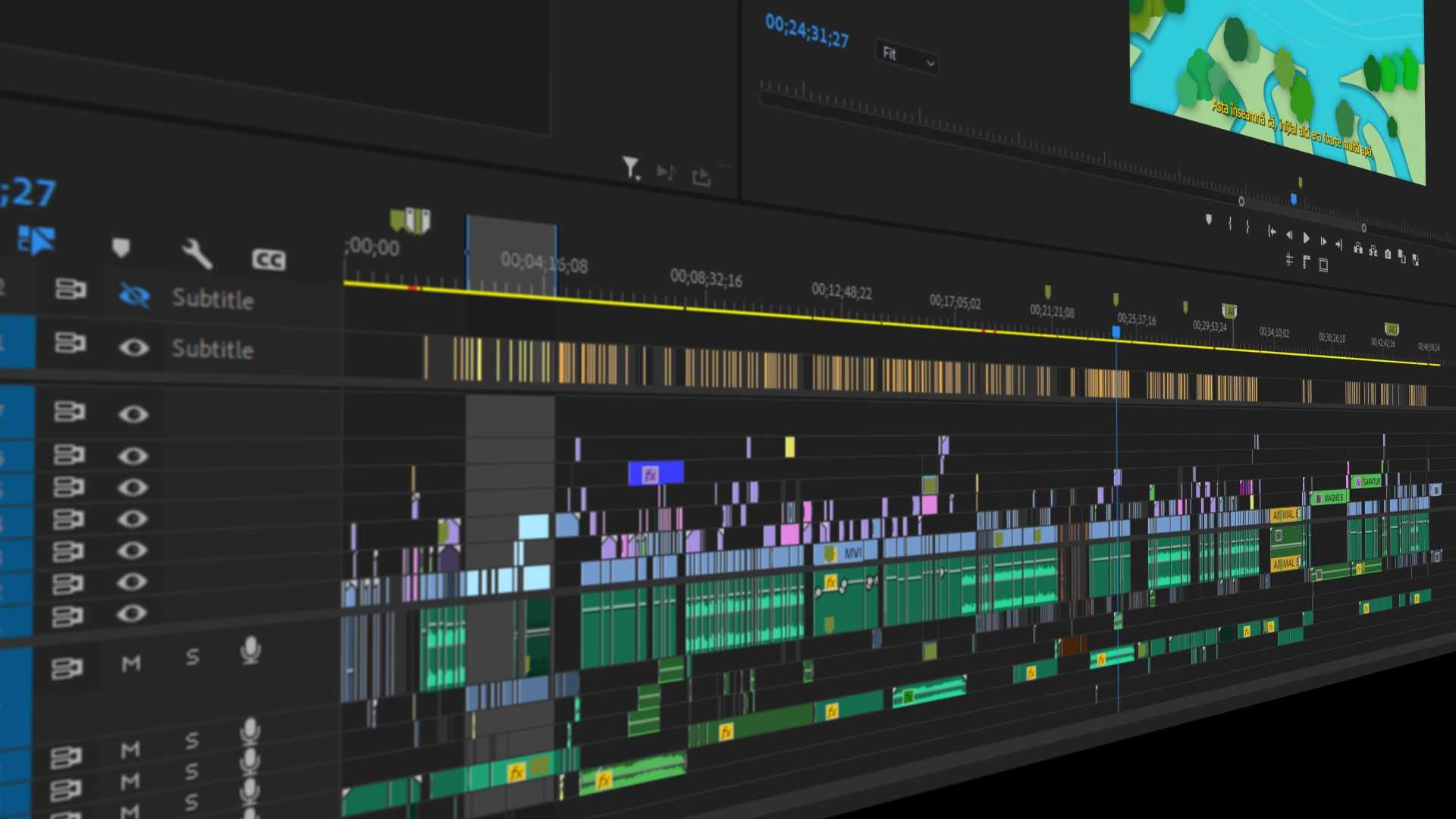Hide the visible Subtitle caption track

click(x=133, y=347)
